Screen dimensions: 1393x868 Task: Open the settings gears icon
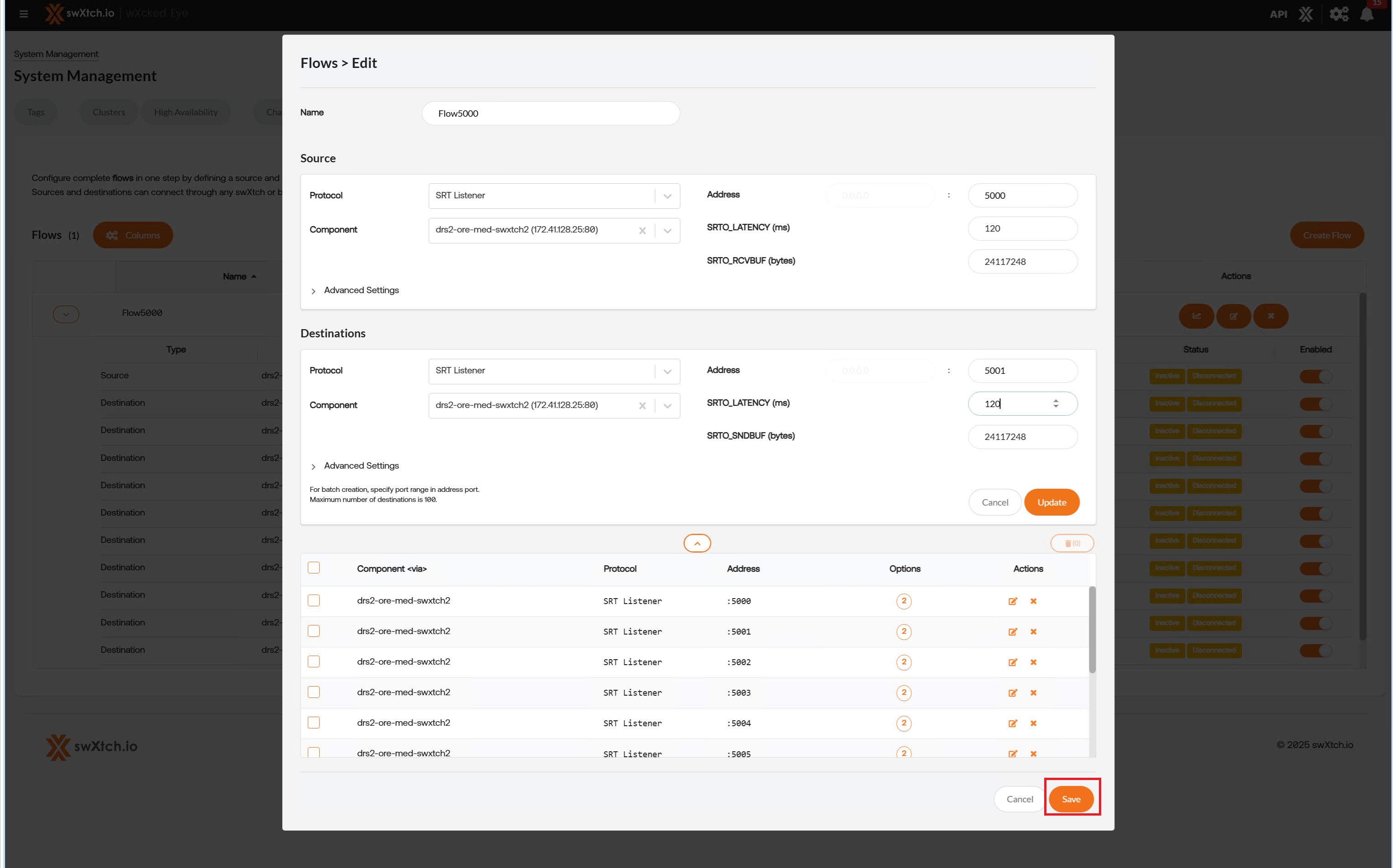pyautogui.click(x=1338, y=14)
